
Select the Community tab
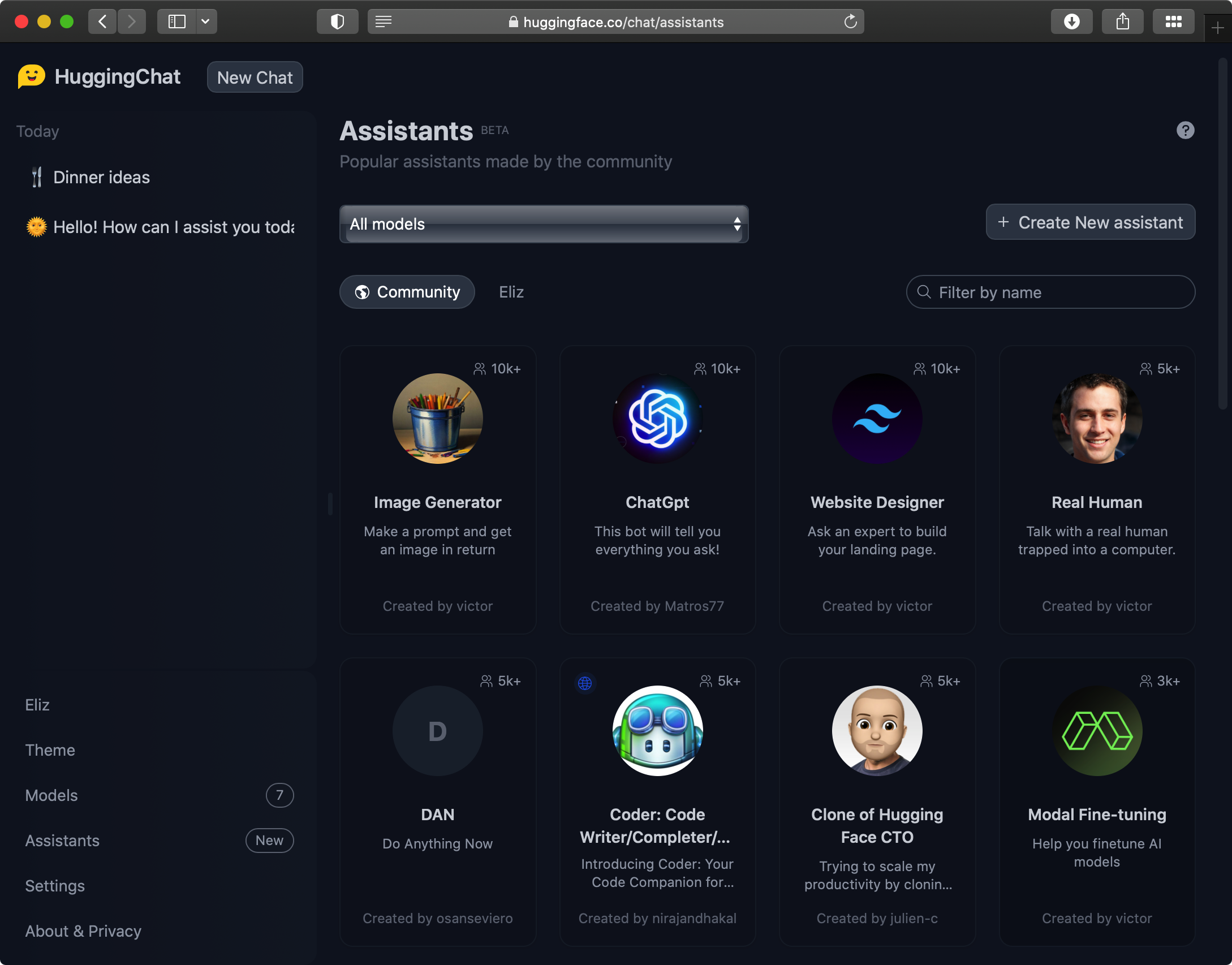[407, 292]
